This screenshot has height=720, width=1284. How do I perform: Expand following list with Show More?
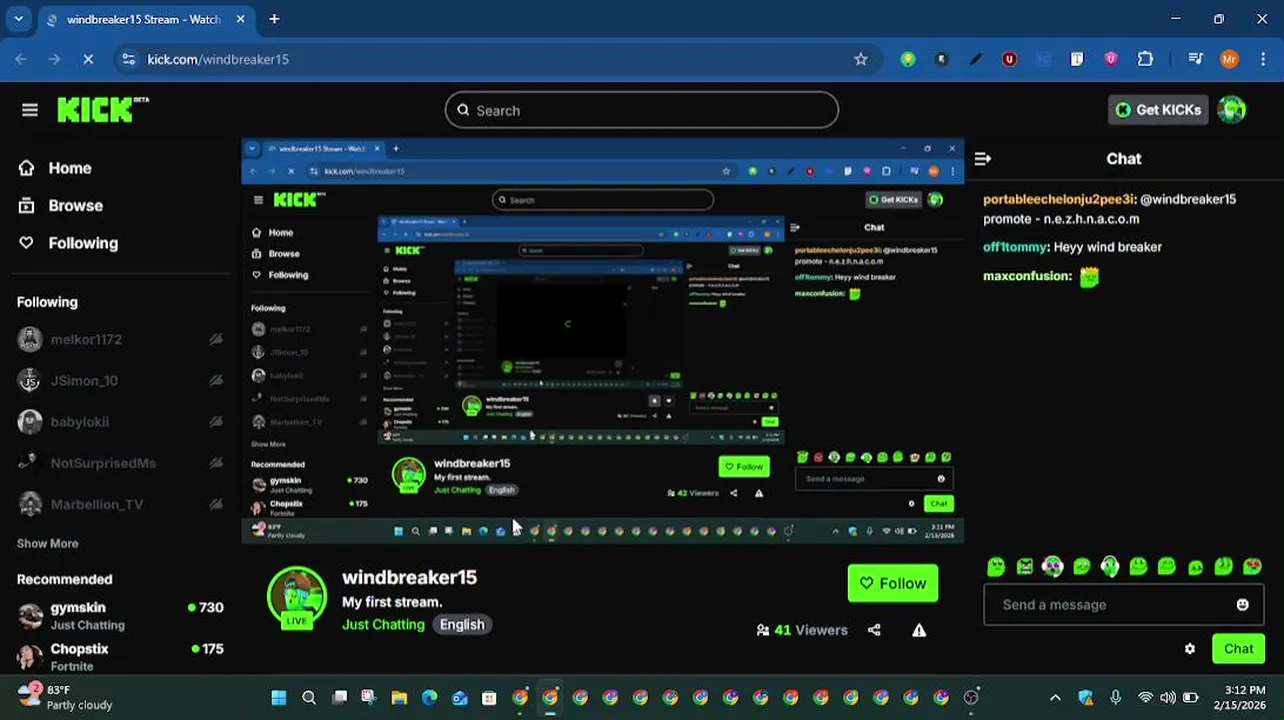tap(47, 543)
